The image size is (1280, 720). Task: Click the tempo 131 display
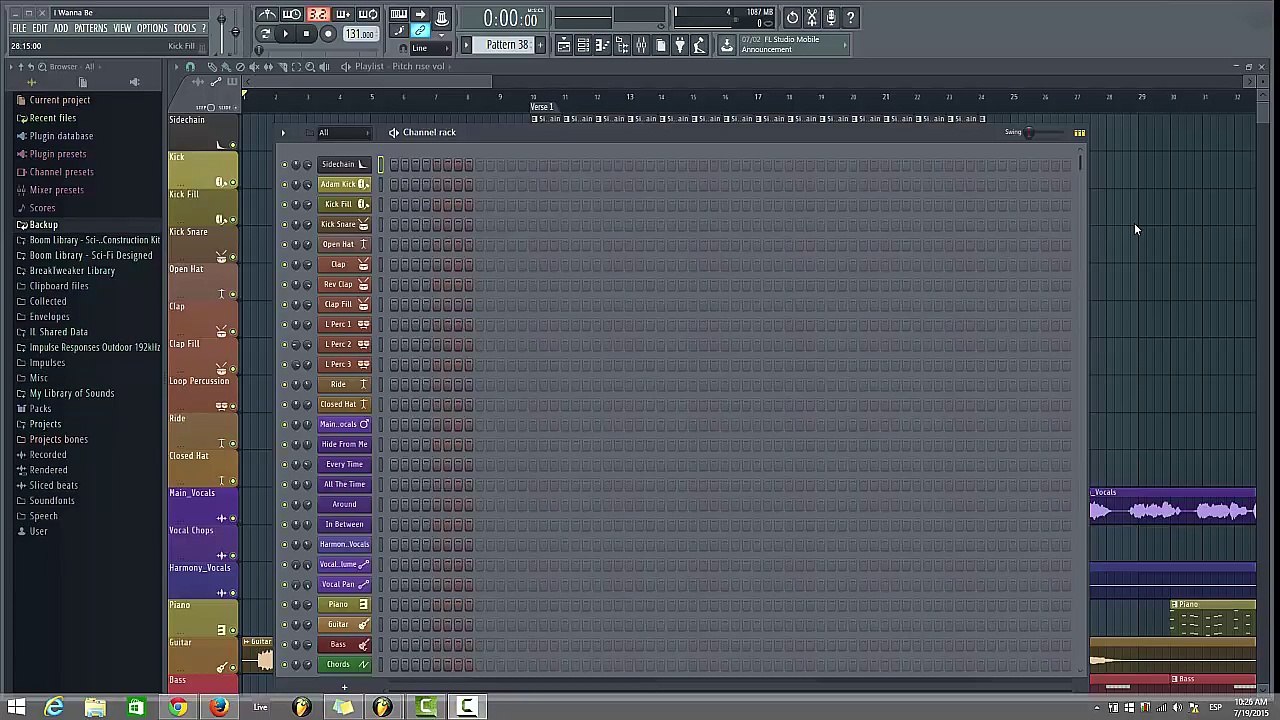click(x=359, y=34)
